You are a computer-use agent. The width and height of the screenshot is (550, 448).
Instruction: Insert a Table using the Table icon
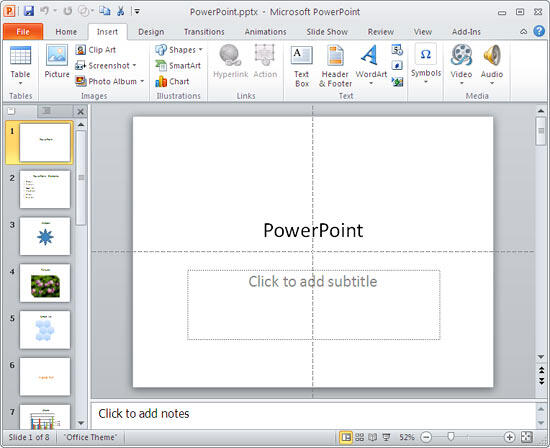pyautogui.click(x=20, y=56)
